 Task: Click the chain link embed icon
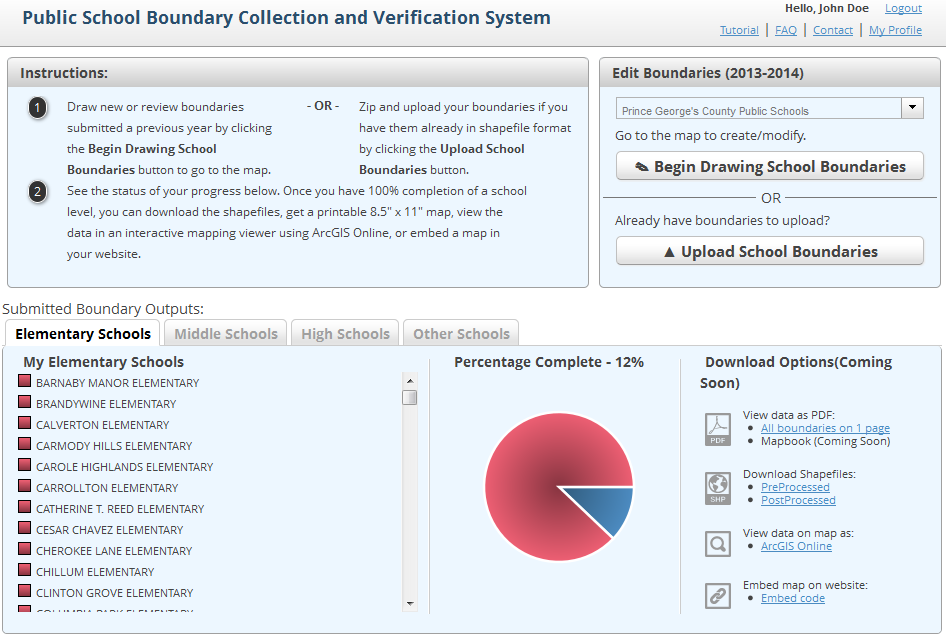717,596
